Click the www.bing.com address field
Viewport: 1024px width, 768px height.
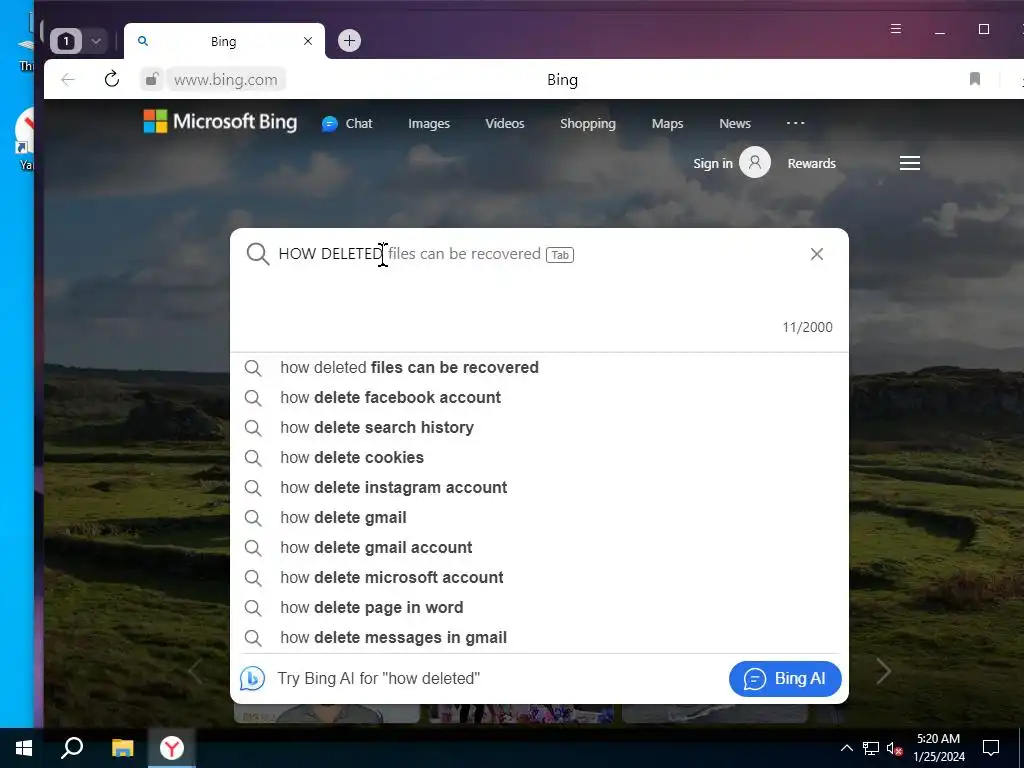tap(225, 80)
